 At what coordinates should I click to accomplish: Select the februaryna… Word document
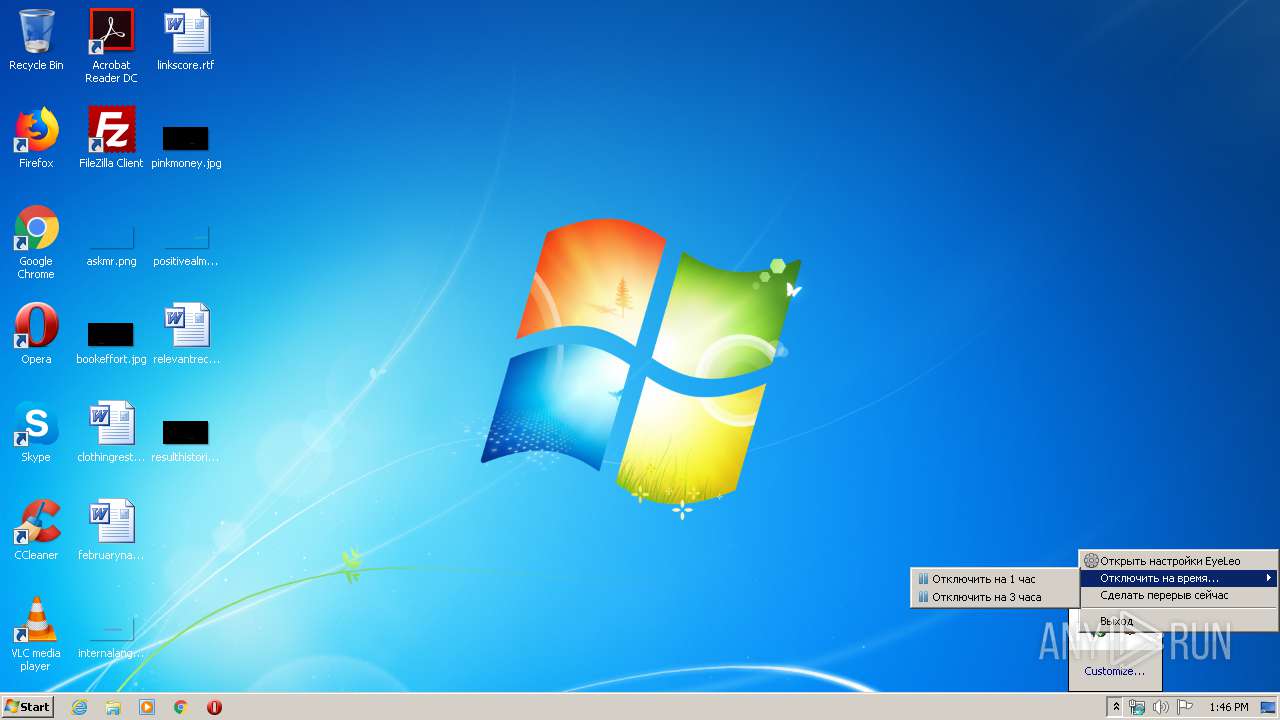[111, 531]
